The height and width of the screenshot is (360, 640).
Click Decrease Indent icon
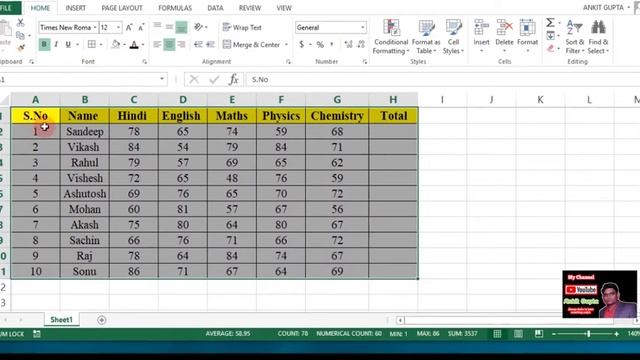click(x=198, y=44)
